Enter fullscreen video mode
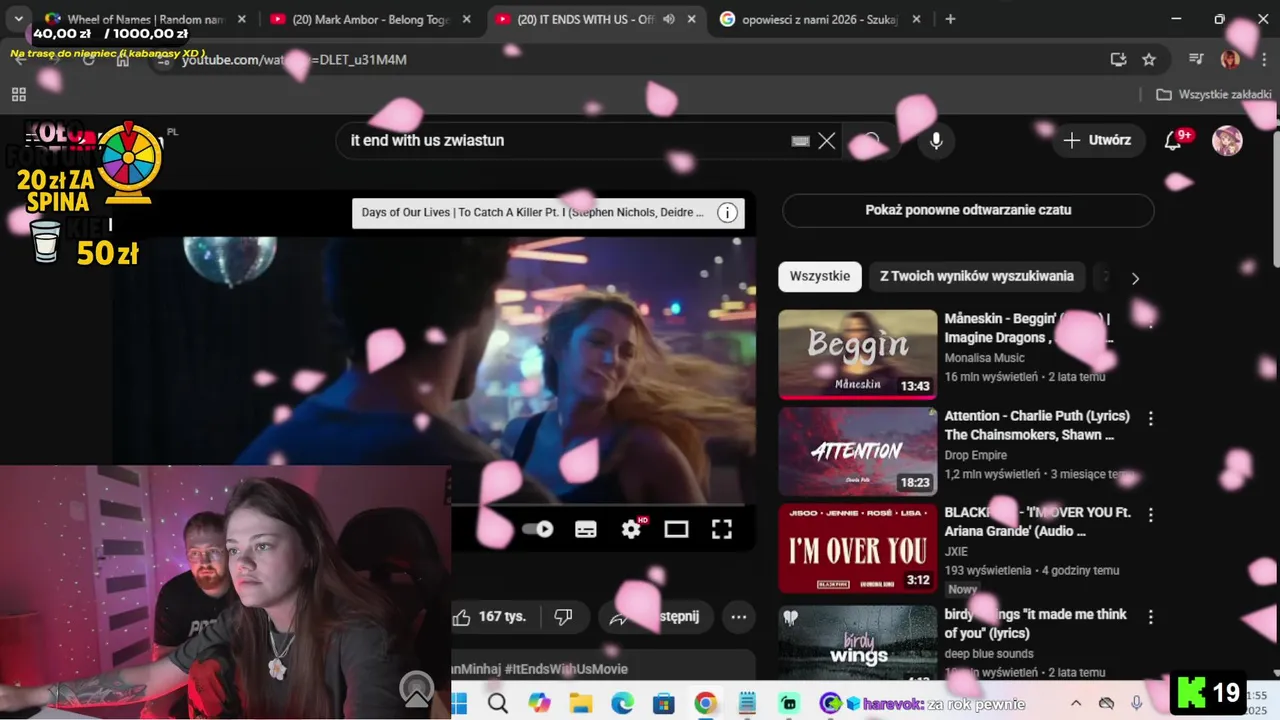 tap(721, 529)
